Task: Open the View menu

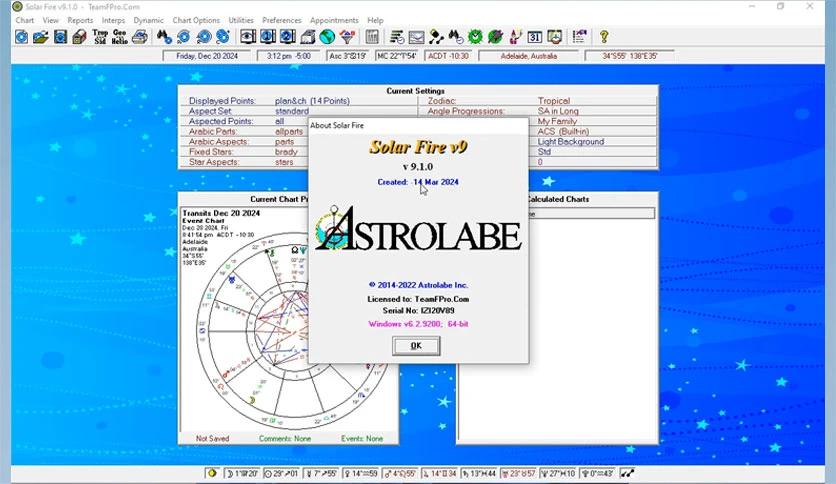Action: pos(51,20)
